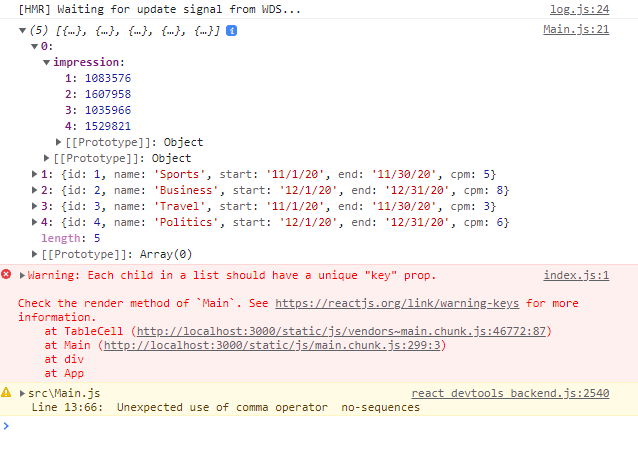Expand element 2 named Business
Viewport: 638px width, 463px height.
click(35, 190)
